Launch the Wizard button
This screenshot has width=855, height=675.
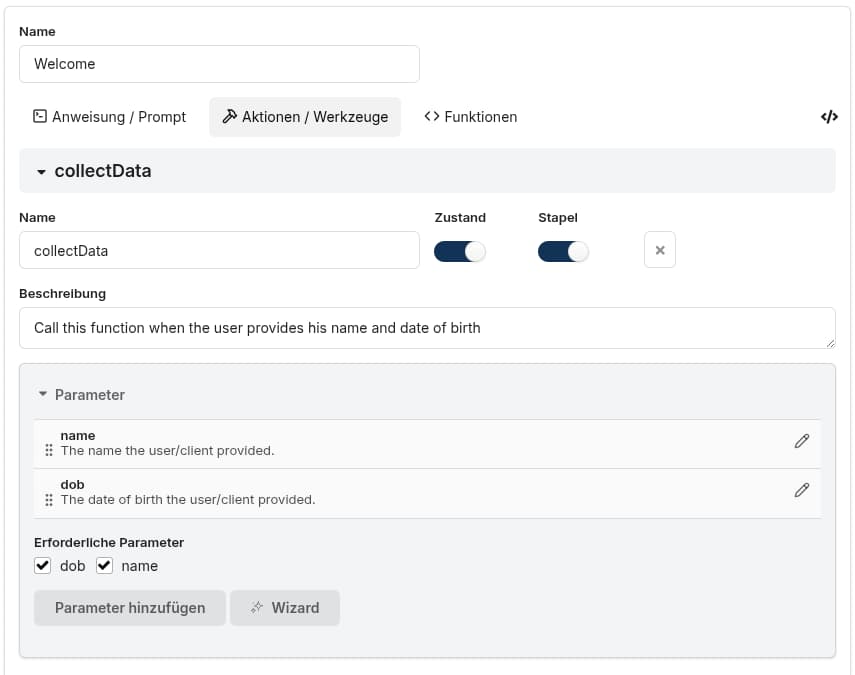tap(285, 608)
